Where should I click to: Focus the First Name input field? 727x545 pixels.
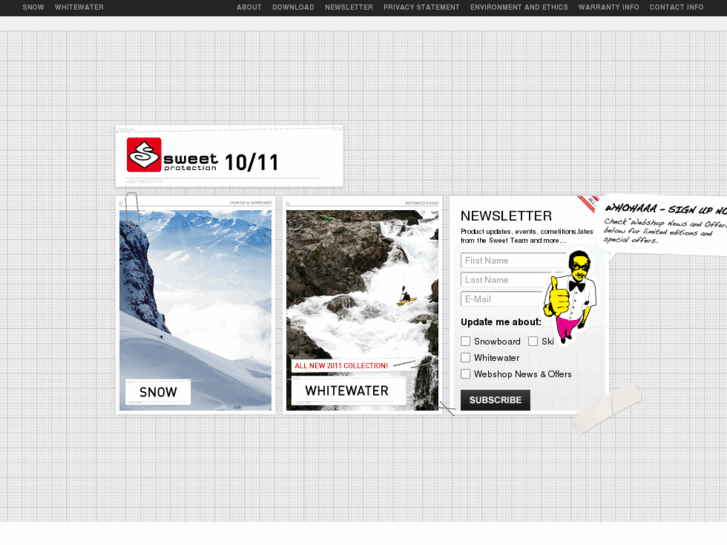(514, 261)
